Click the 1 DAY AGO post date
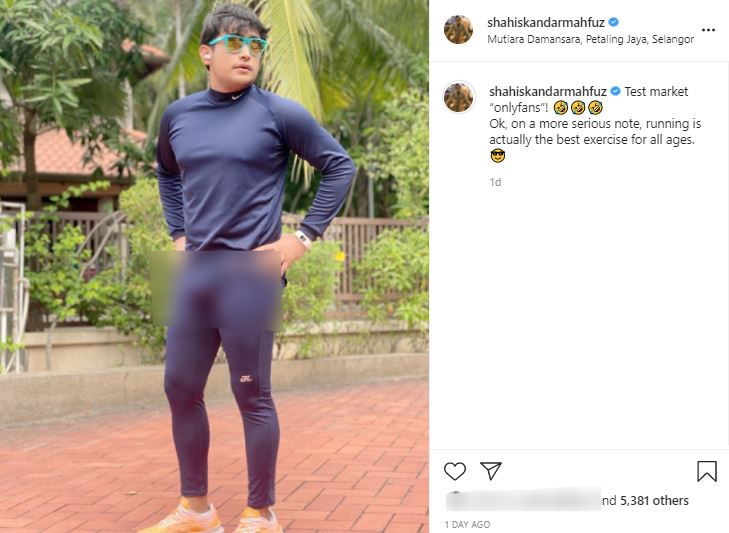The width and height of the screenshot is (729, 533). pyautogui.click(x=467, y=524)
